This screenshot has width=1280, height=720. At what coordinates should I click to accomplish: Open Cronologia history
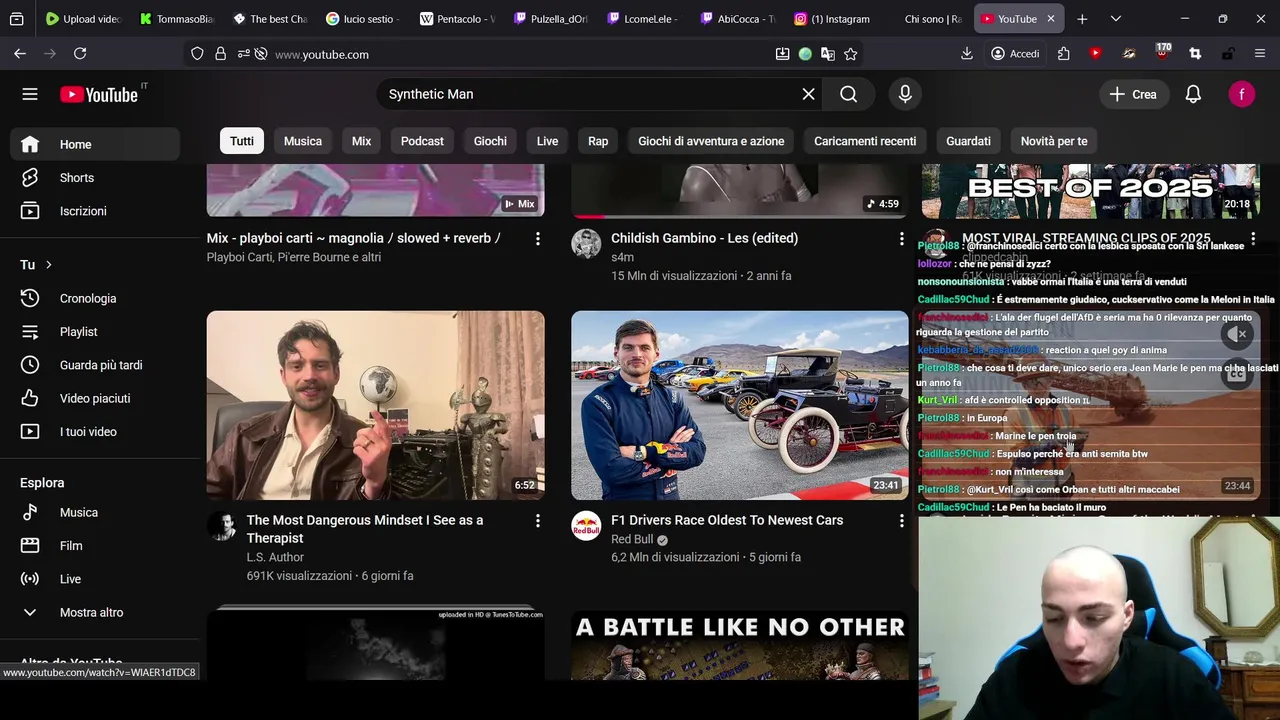(x=95, y=298)
